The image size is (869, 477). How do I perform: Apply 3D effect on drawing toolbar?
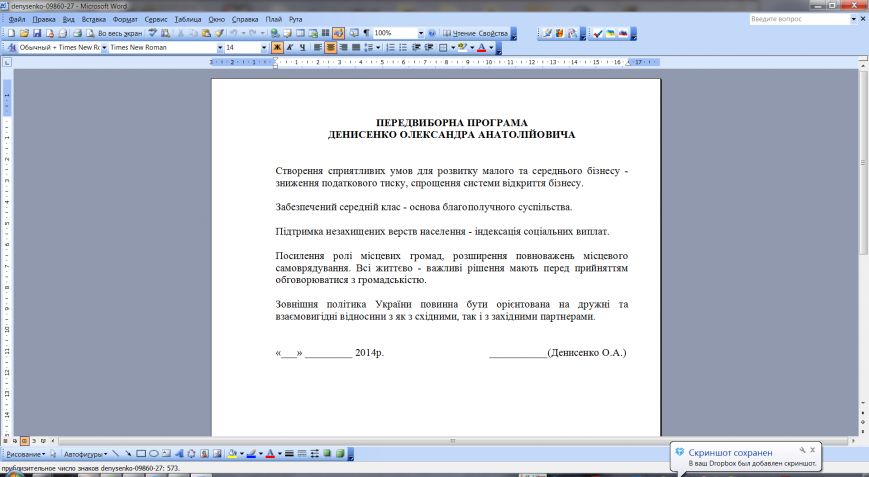tap(340, 454)
